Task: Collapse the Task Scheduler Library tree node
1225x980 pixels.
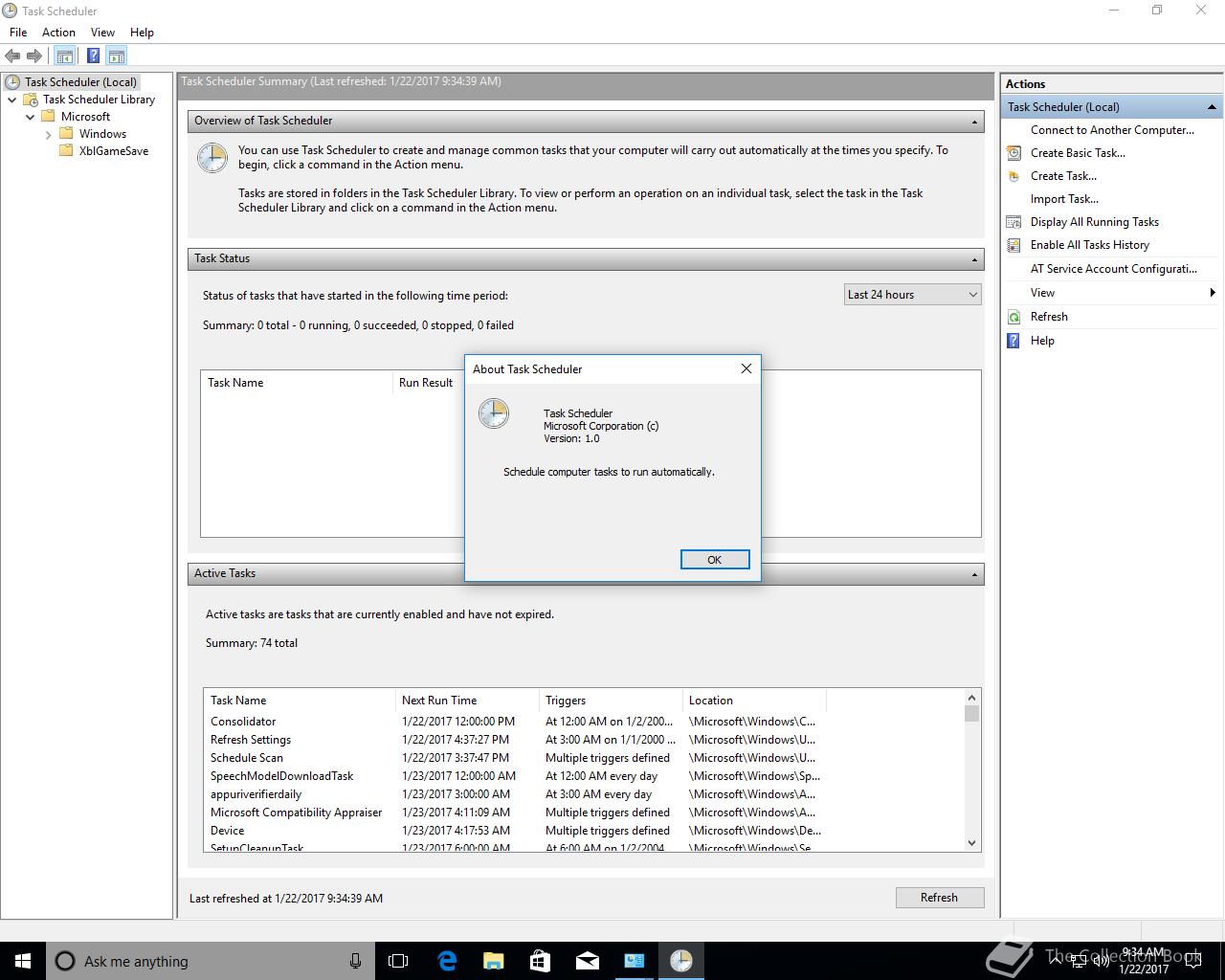Action: [11, 100]
